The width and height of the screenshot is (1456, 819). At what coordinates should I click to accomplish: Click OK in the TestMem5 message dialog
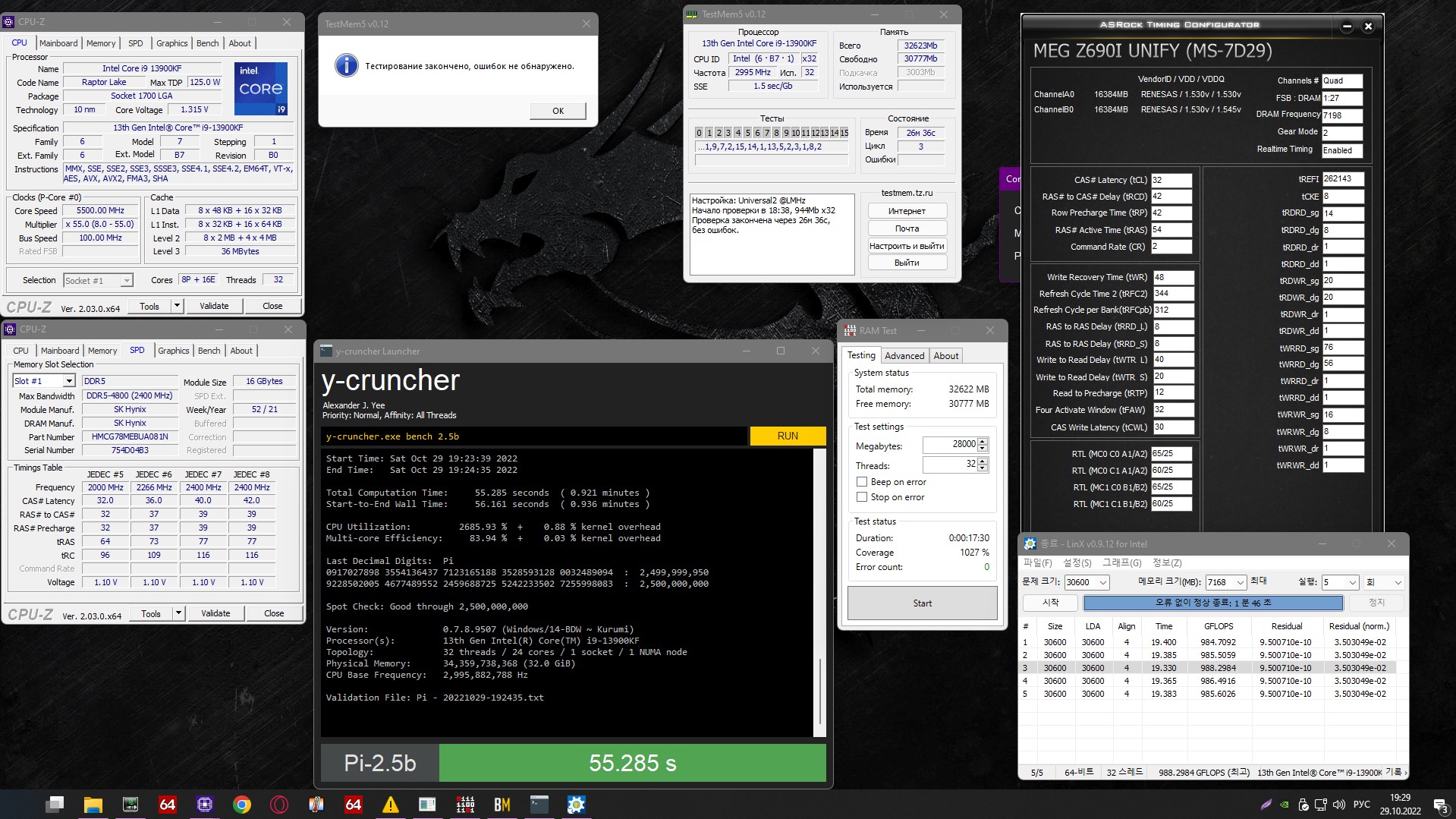click(x=558, y=111)
